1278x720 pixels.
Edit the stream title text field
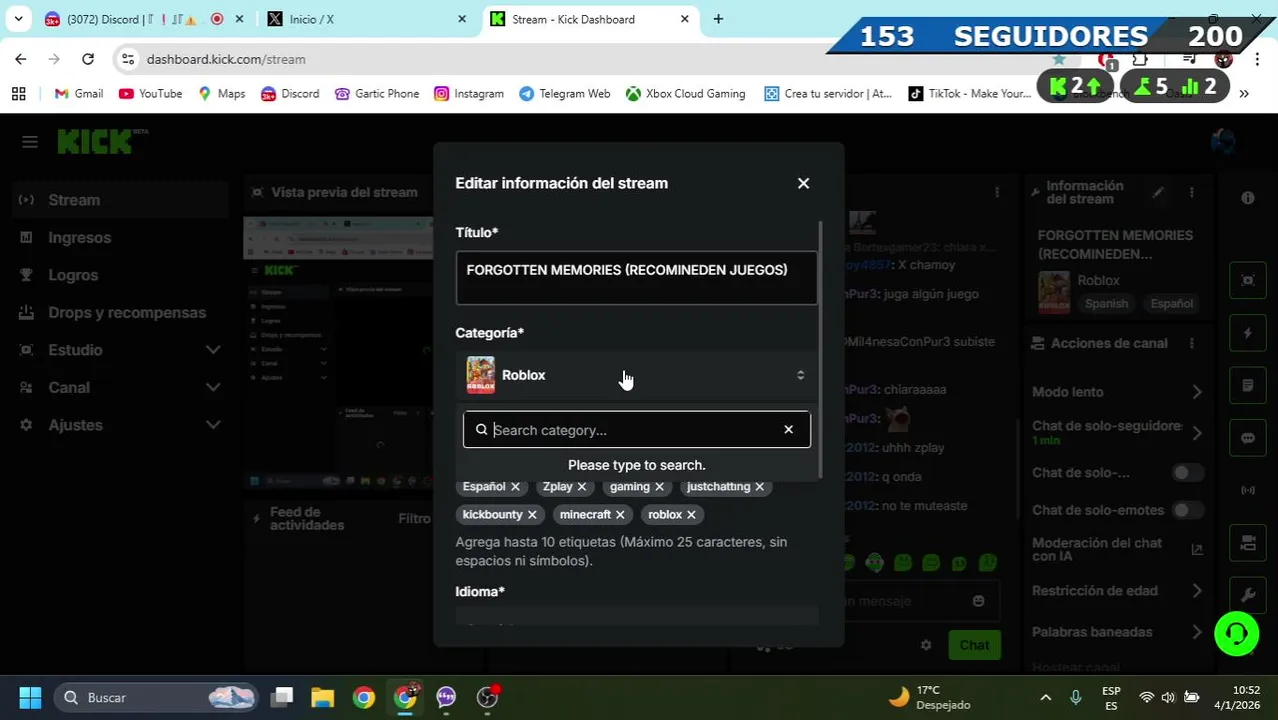(636, 278)
